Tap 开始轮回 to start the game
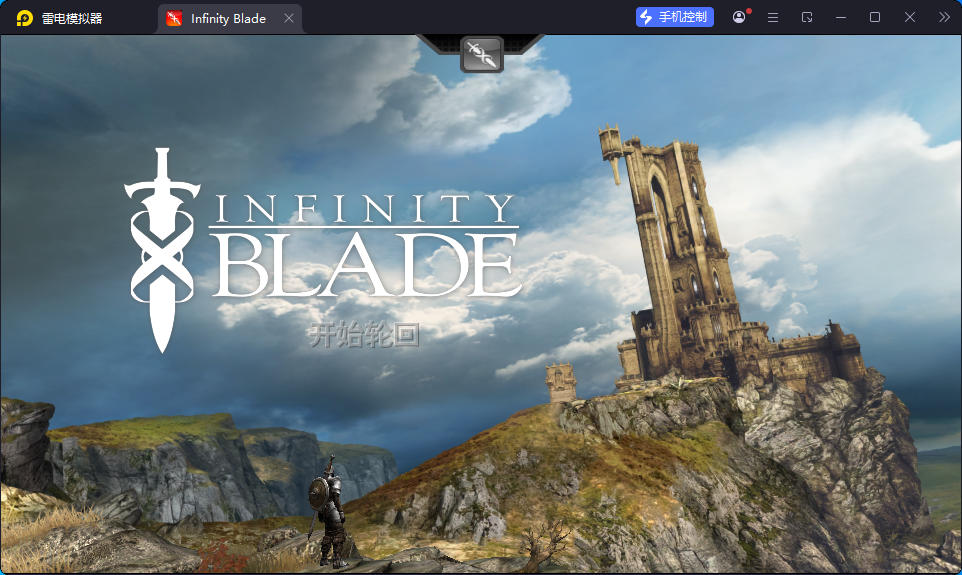This screenshot has height=575, width=962. (364, 335)
